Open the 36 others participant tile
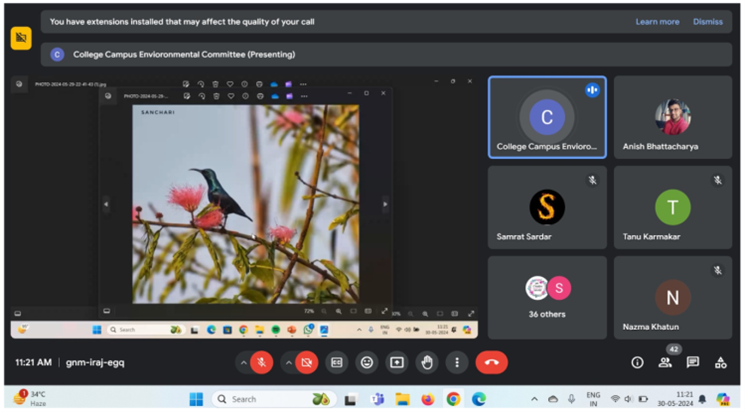 point(547,296)
